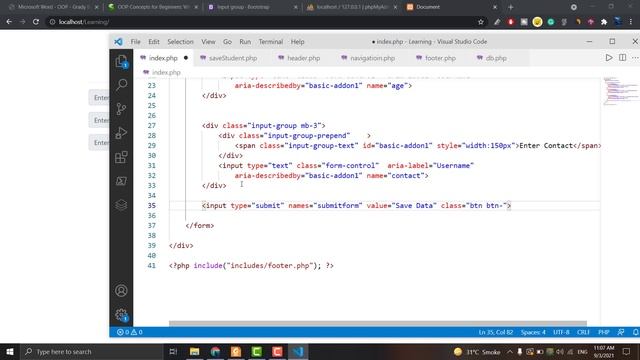Run the PHP file with the play icon
This screenshot has width=640, height=360.
click(x=609, y=58)
